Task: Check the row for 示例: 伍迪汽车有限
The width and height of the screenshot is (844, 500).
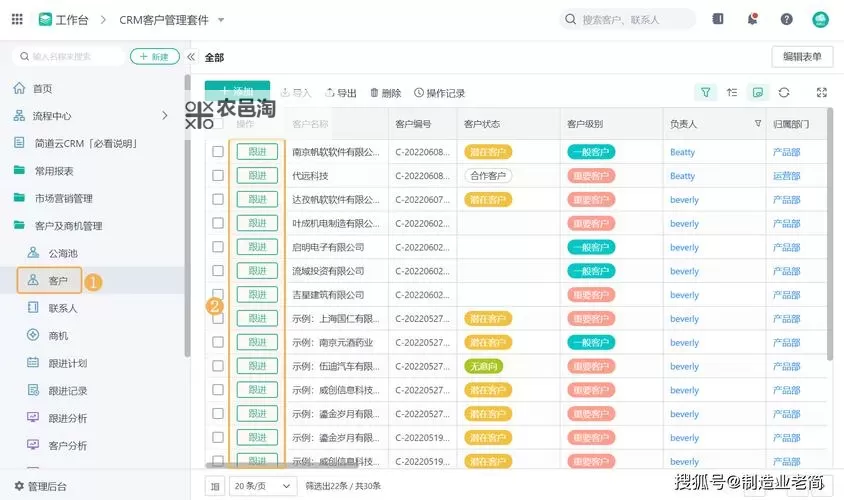Action: click(217, 366)
